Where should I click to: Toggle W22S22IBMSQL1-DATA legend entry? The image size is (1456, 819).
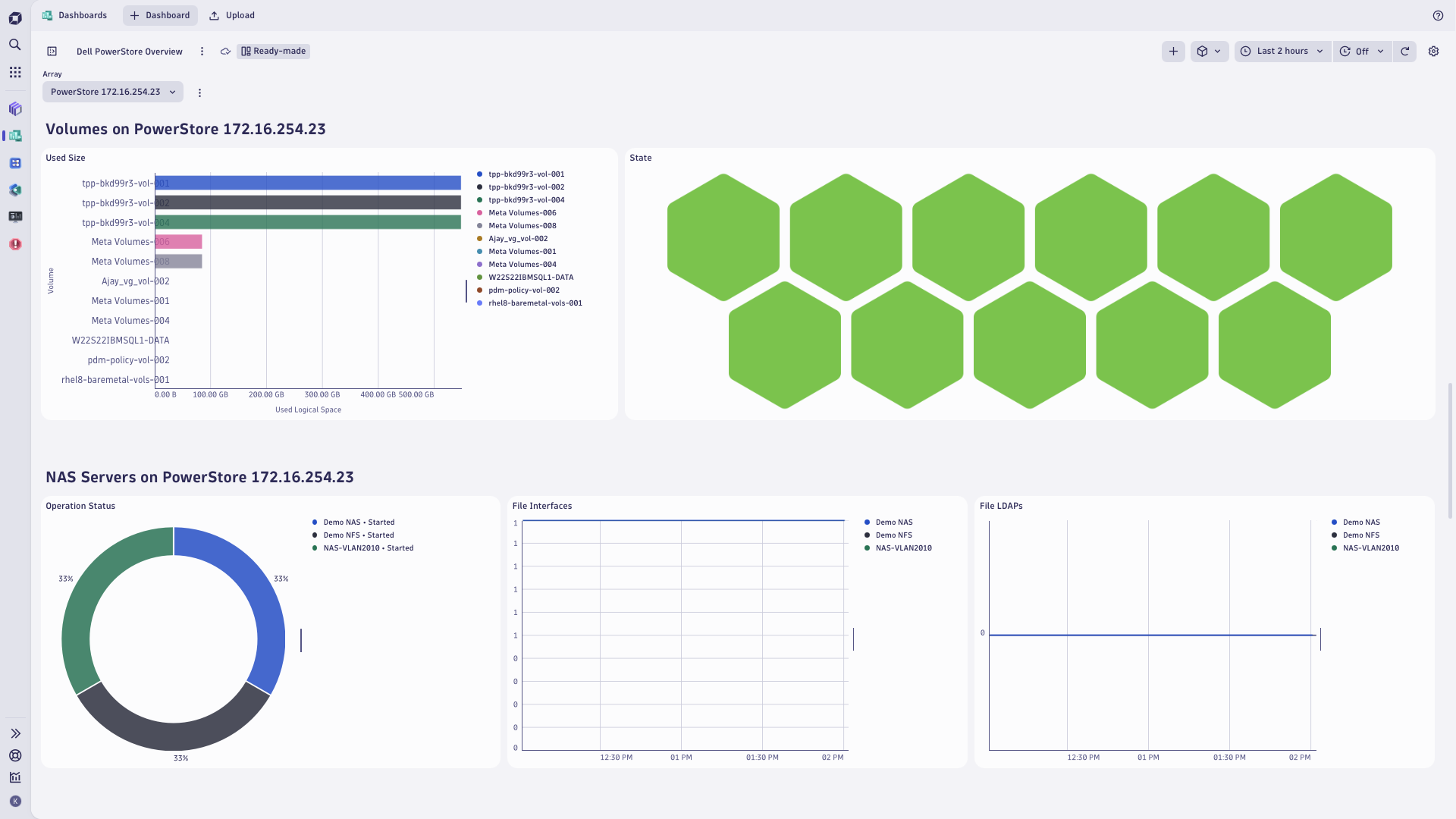pos(526,278)
